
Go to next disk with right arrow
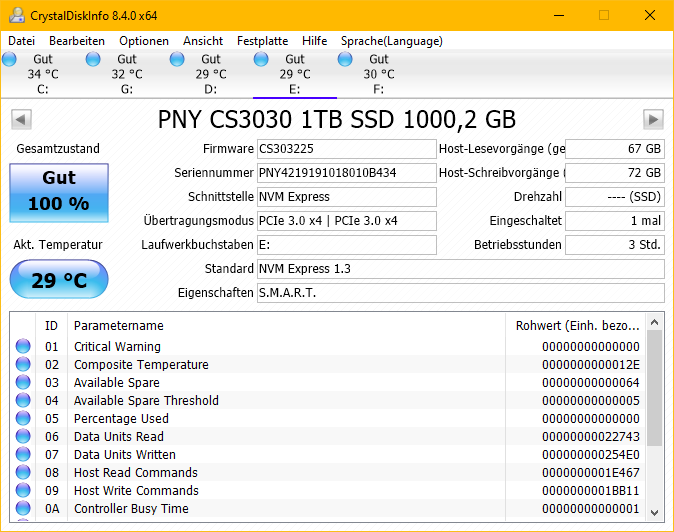[x=653, y=120]
